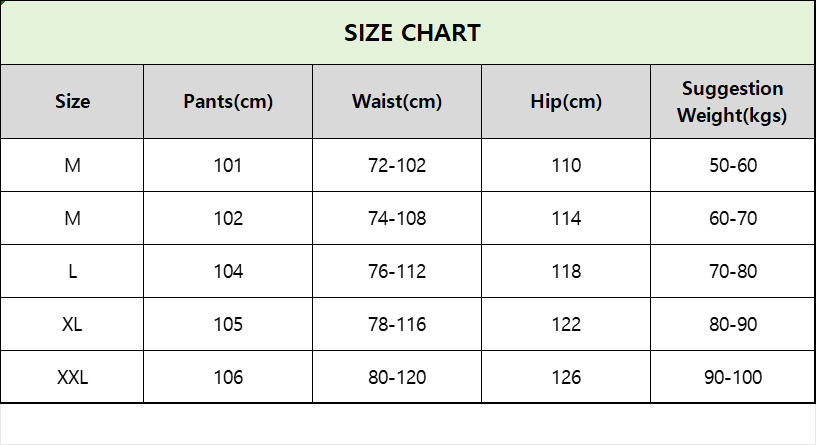The width and height of the screenshot is (816, 445).
Task: Click weight cell showing 90-100
Action: click(x=733, y=377)
